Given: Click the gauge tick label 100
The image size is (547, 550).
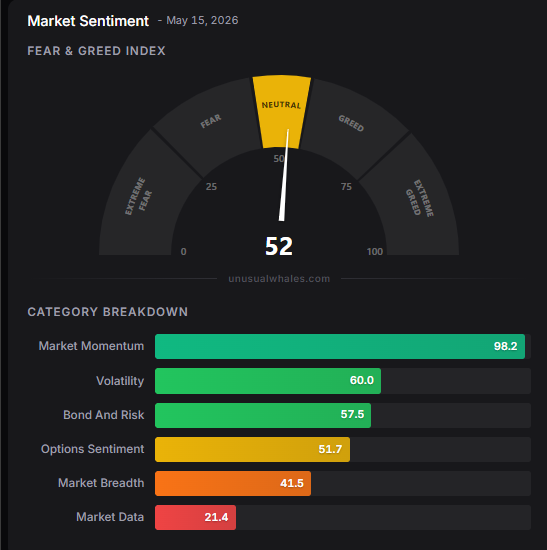Looking at the screenshot, I should tap(375, 251).
